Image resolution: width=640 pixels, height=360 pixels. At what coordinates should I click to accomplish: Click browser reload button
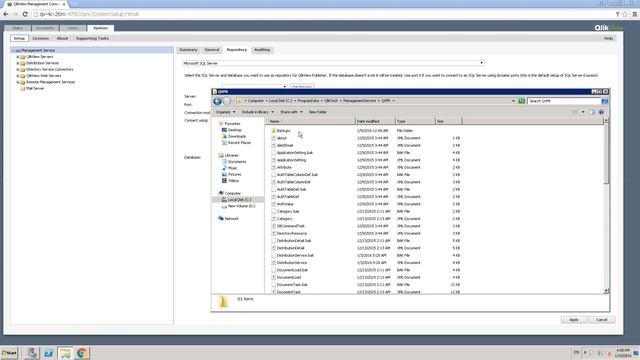(x=25, y=14)
